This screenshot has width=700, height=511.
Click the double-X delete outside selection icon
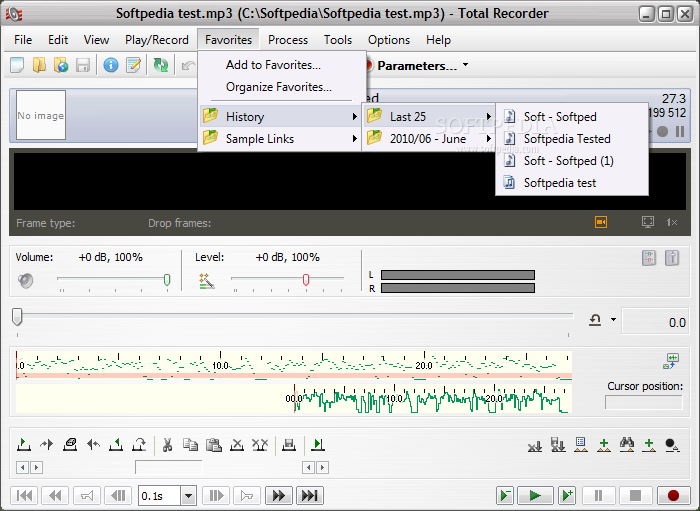[x=260, y=445]
